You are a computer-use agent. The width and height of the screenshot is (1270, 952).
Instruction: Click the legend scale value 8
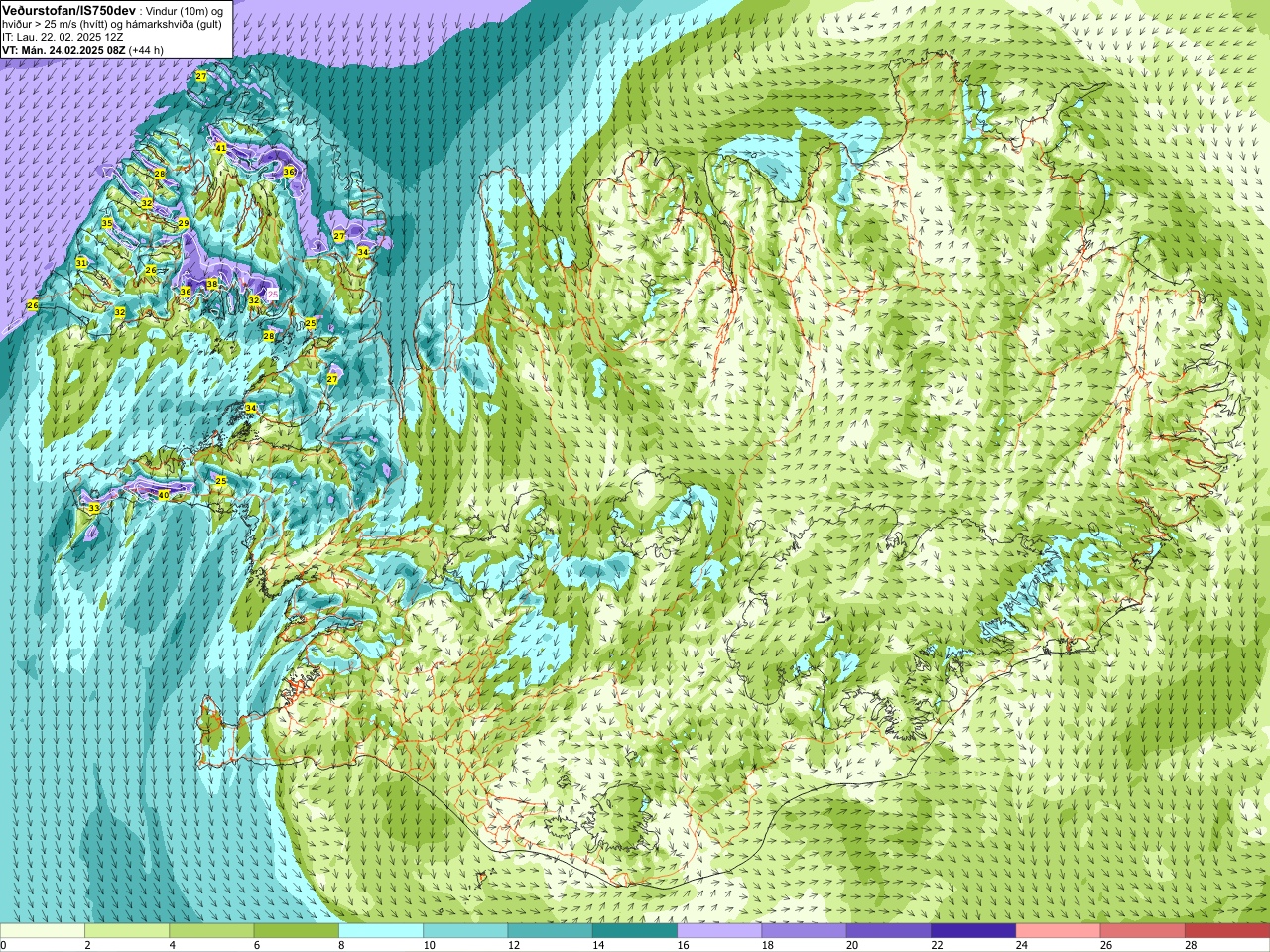(x=342, y=945)
